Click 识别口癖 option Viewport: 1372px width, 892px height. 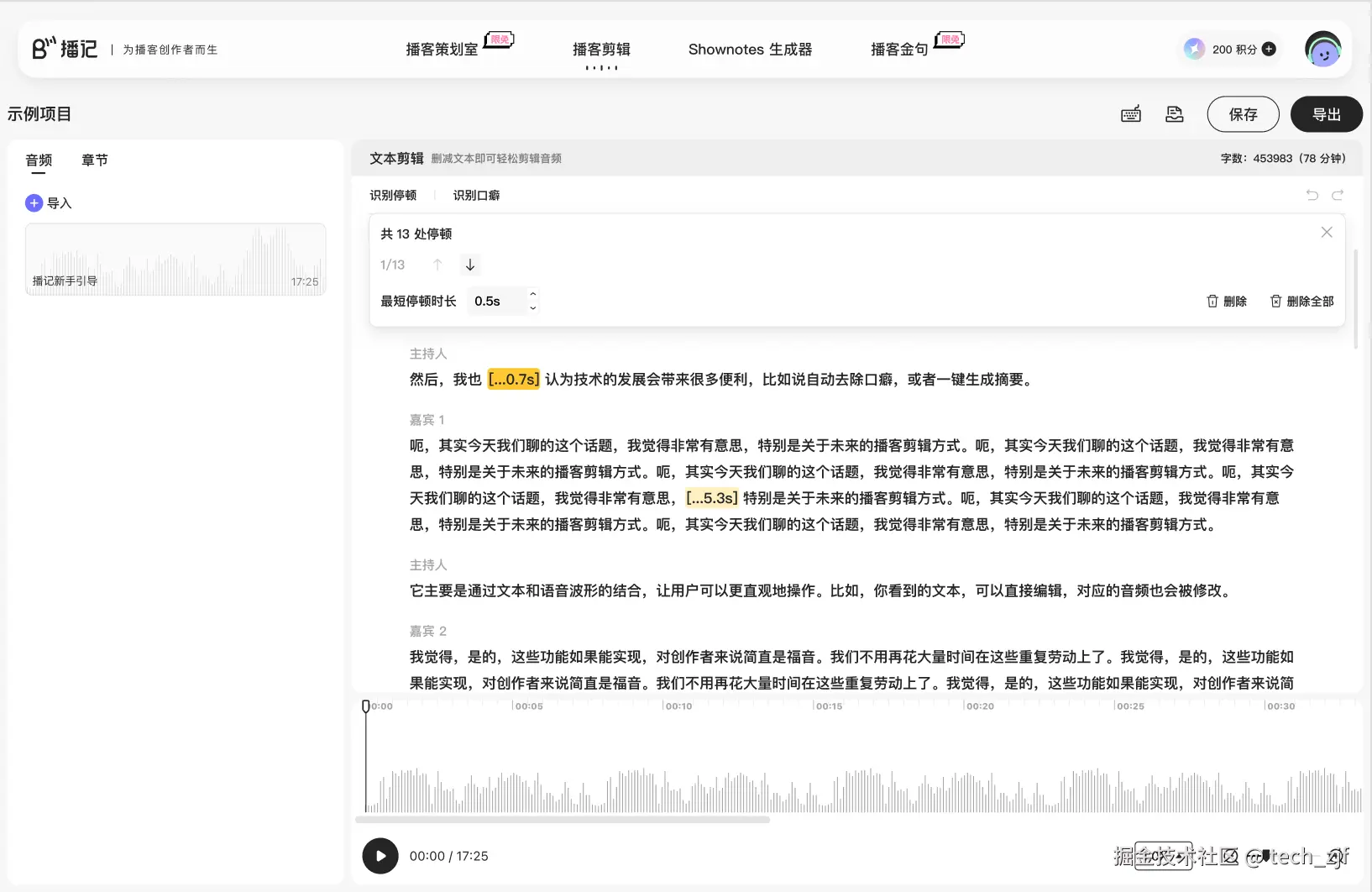coord(476,195)
